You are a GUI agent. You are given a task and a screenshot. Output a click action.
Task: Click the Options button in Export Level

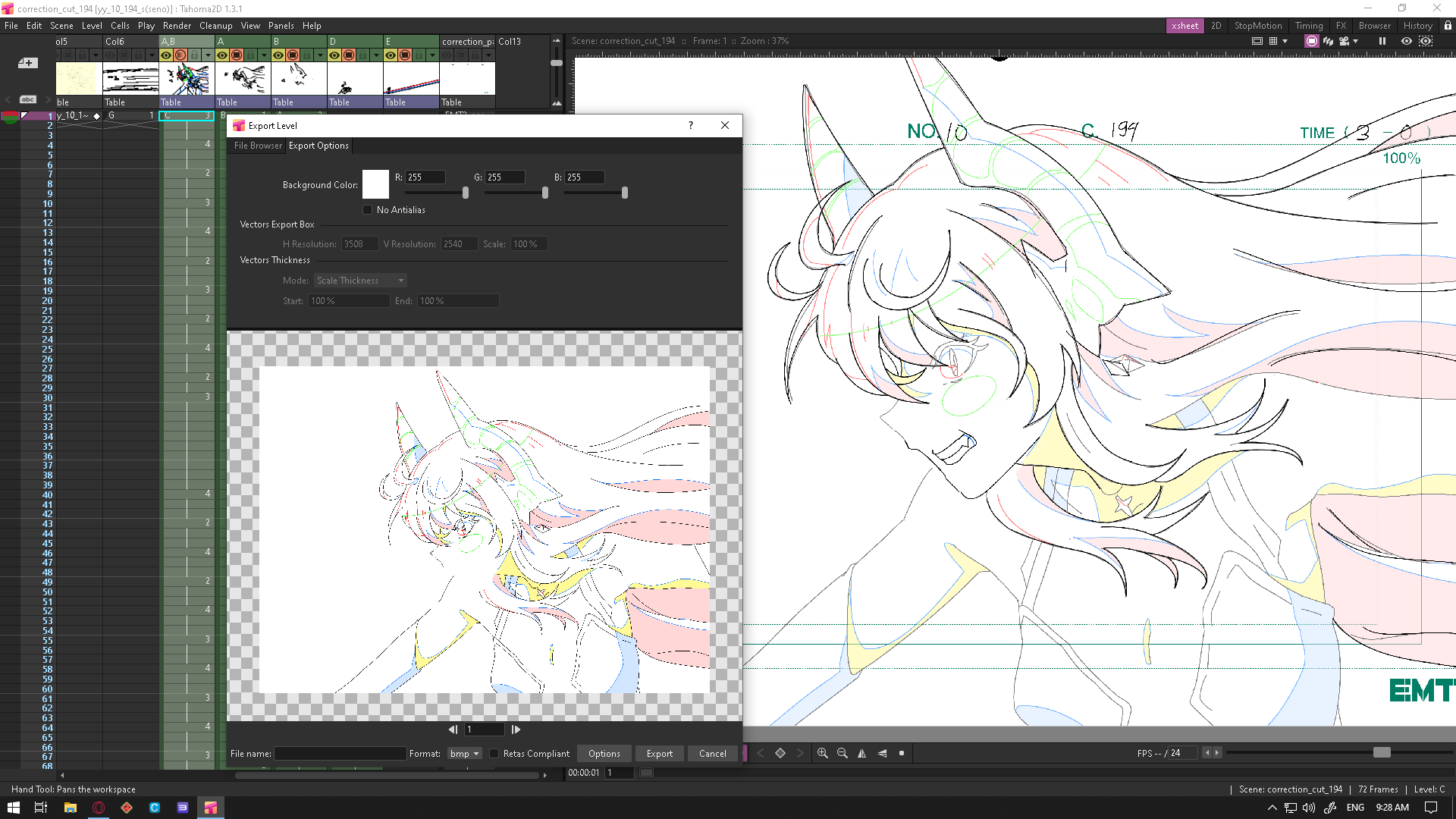[604, 753]
